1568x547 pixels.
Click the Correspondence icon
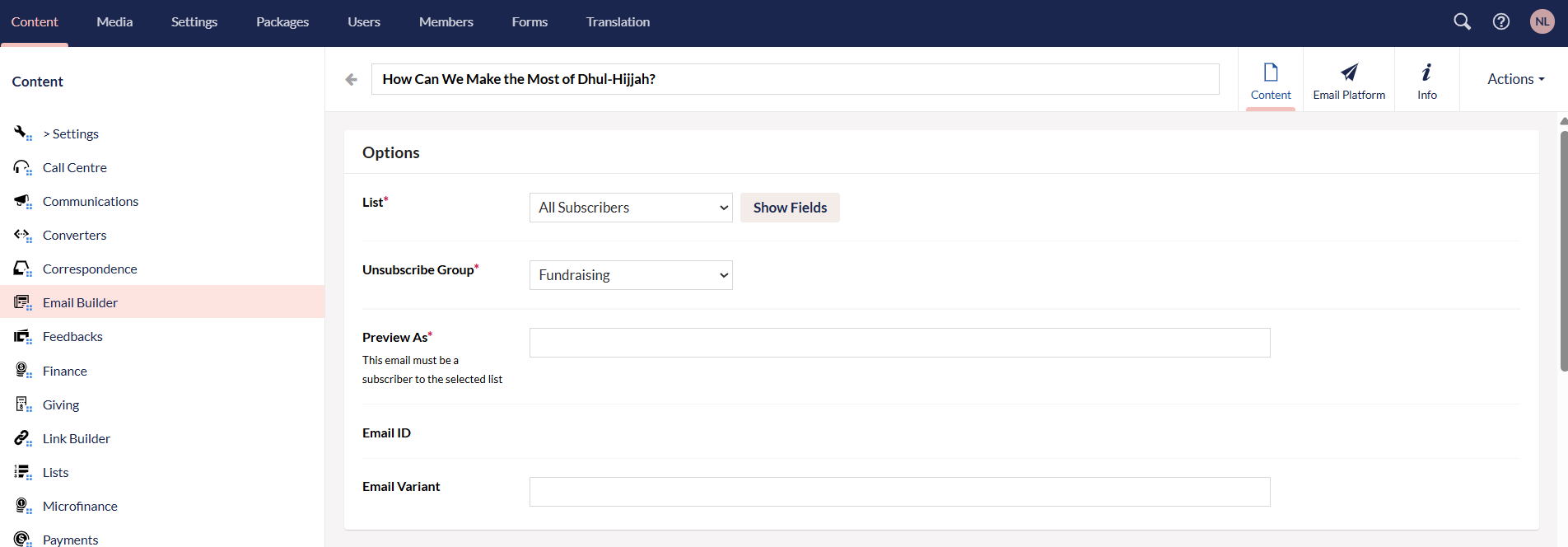click(22, 269)
